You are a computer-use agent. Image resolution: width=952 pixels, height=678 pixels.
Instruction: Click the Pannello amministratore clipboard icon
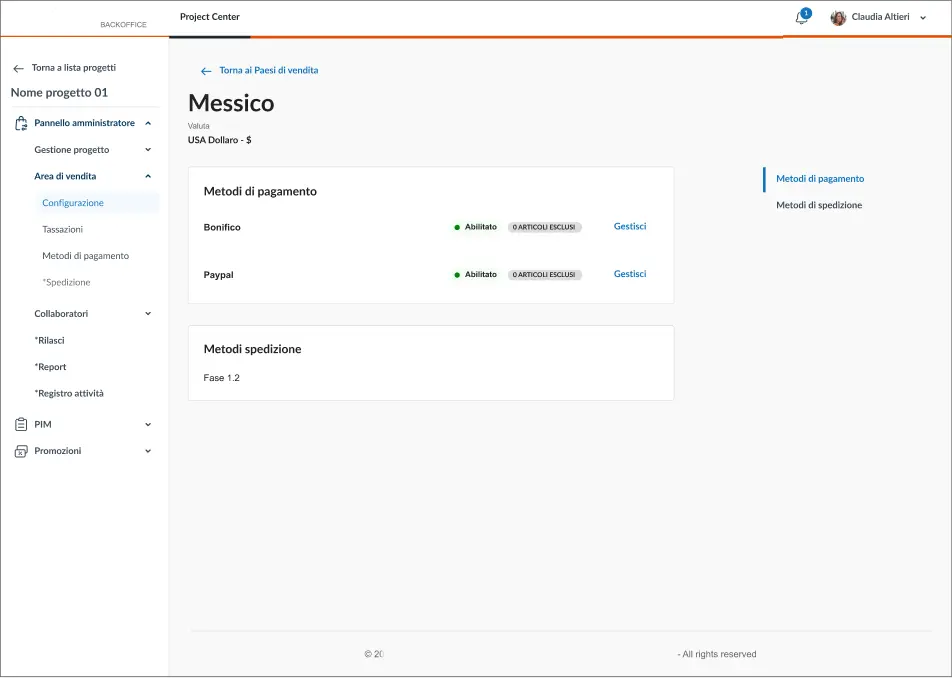(21, 124)
